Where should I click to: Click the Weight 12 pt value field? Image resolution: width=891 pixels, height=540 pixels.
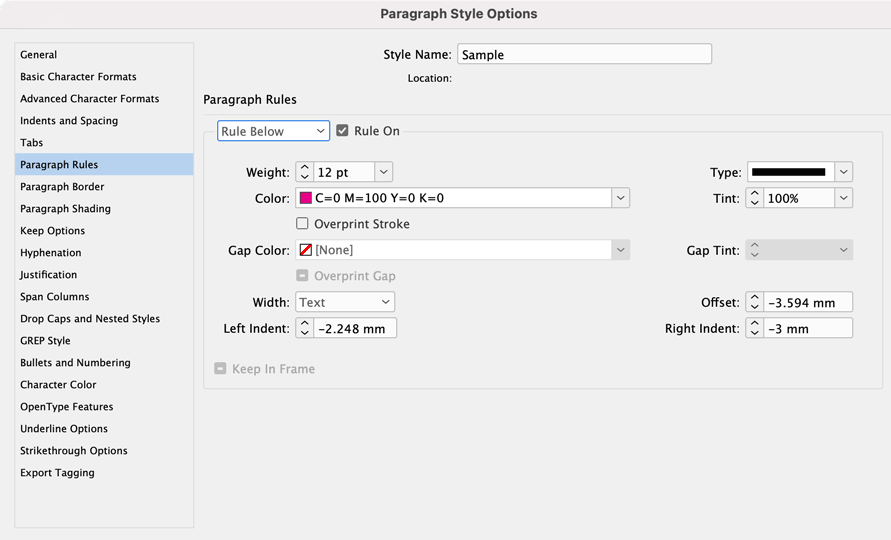(x=344, y=172)
